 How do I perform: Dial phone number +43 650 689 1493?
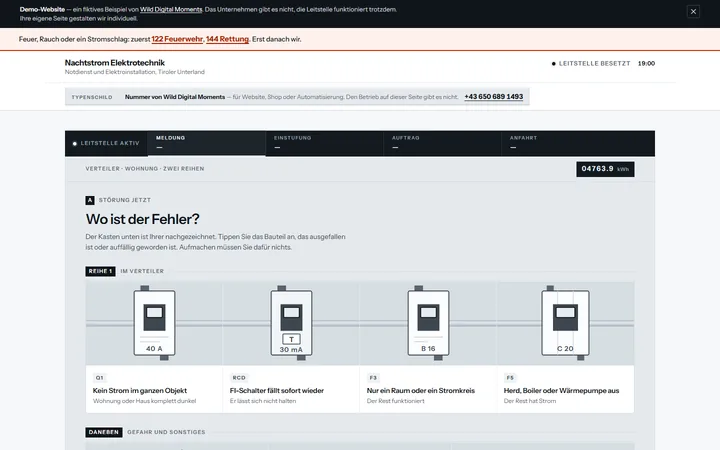tap(494, 96)
